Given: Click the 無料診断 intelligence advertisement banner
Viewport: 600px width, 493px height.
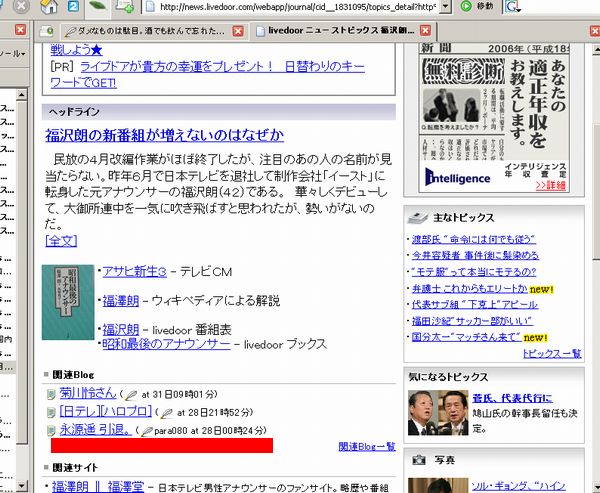Looking at the screenshot, I should click(x=494, y=119).
